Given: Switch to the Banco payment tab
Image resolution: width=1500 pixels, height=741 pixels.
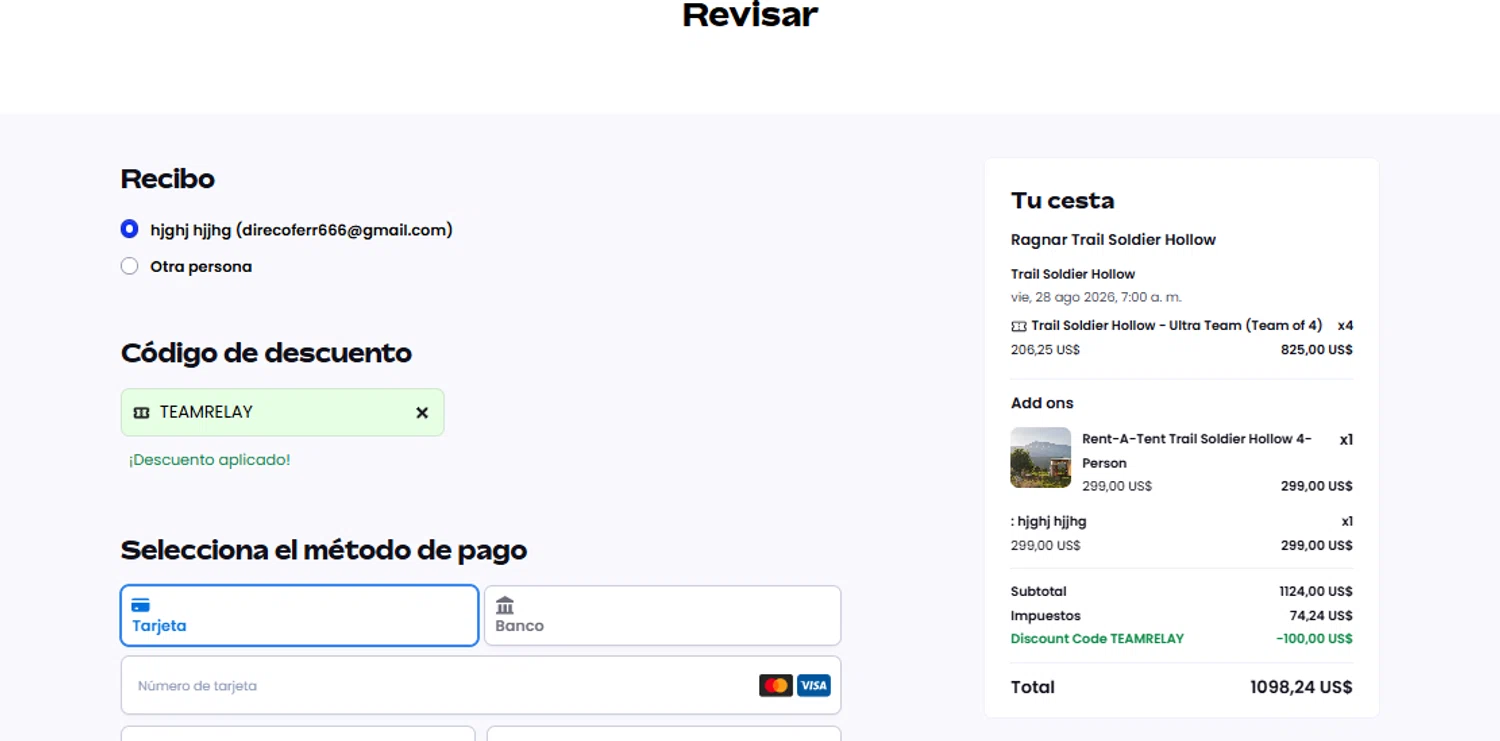Looking at the screenshot, I should click(x=662, y=615).
